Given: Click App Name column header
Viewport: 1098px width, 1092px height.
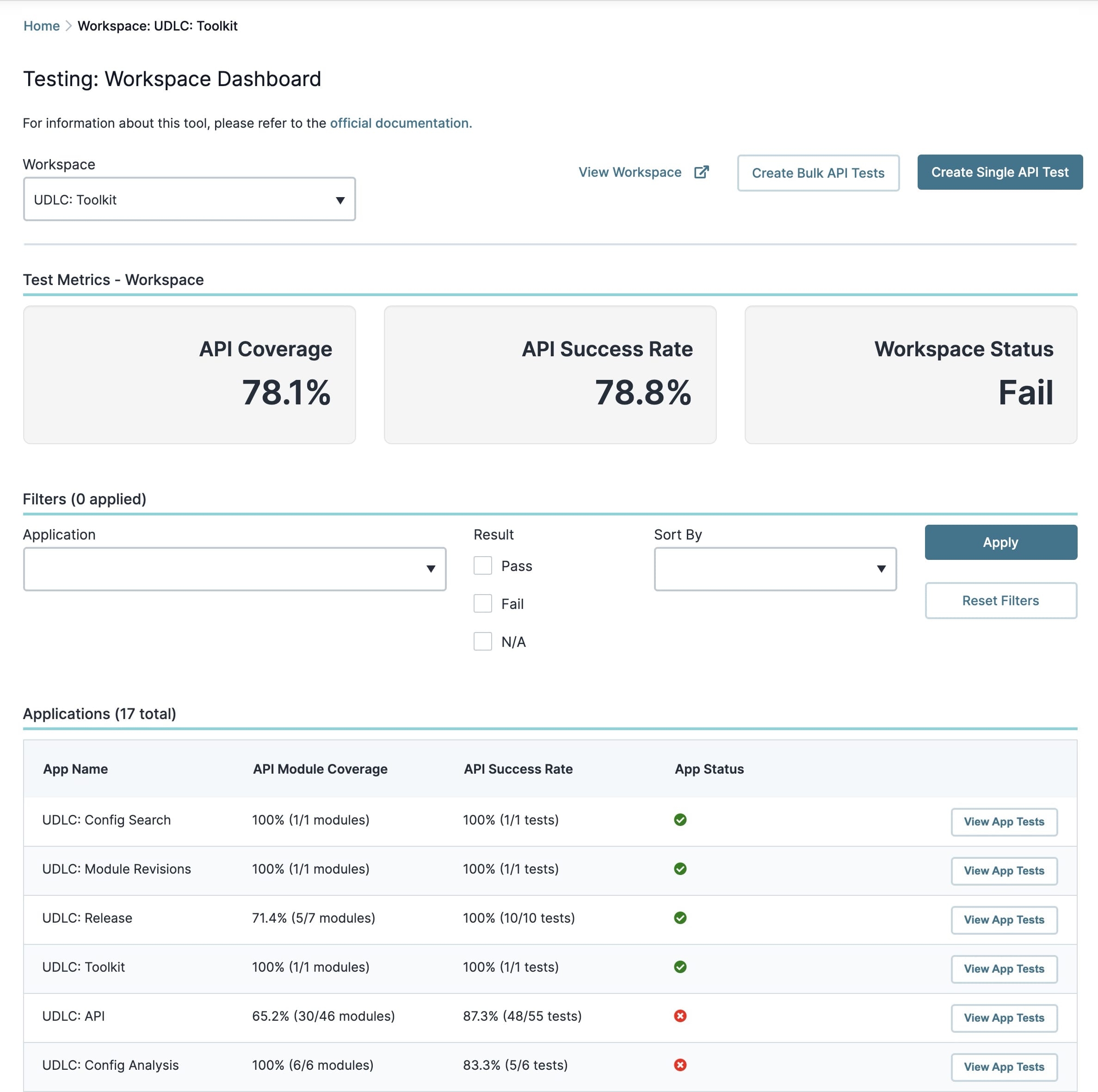Looking at the screenshot, I should click(75, 769).
